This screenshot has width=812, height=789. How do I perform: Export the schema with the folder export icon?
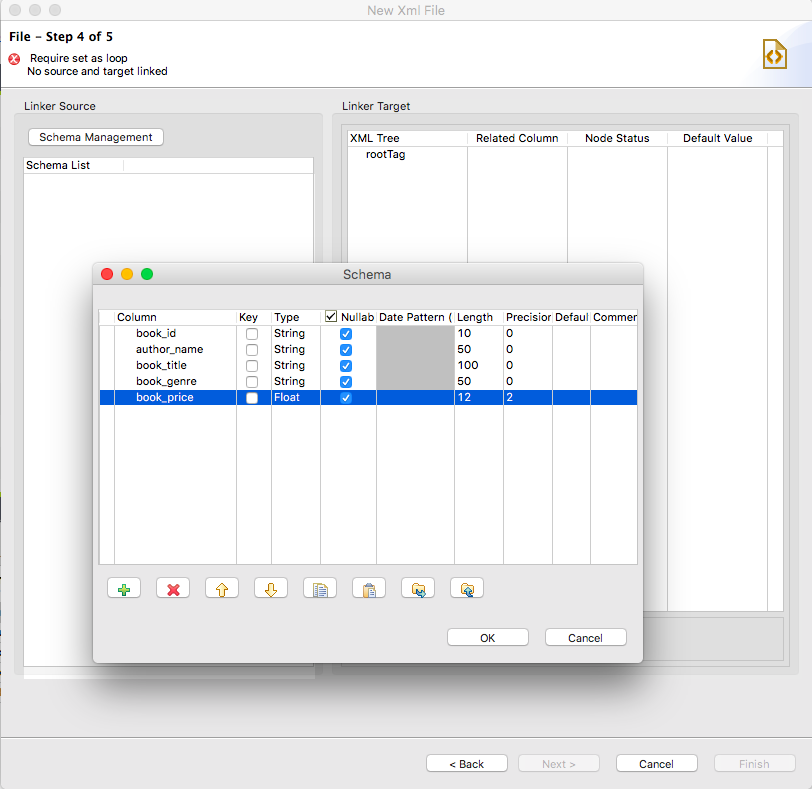tap(466, 588)
